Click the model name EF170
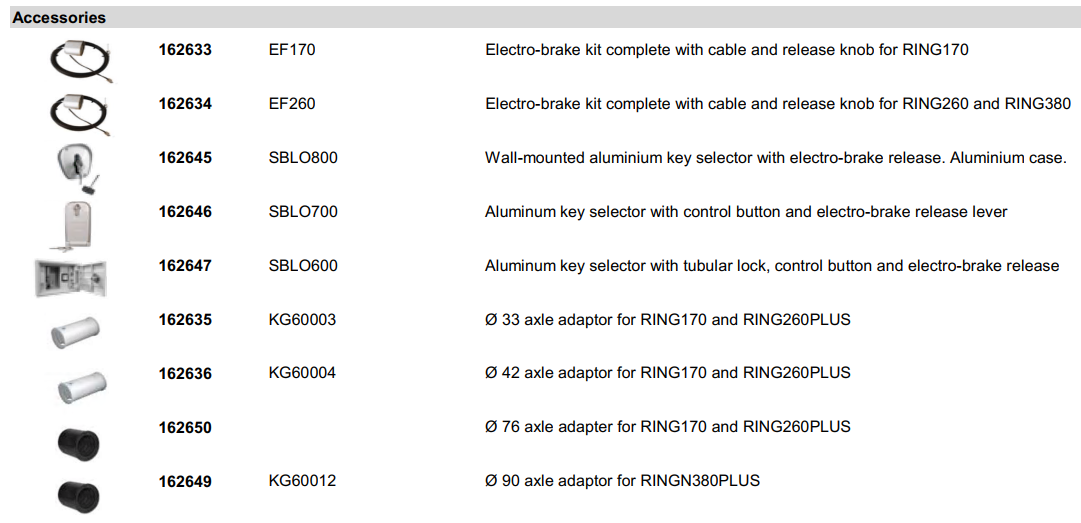This screenshot has width=1081, height=523. point(292,50)
